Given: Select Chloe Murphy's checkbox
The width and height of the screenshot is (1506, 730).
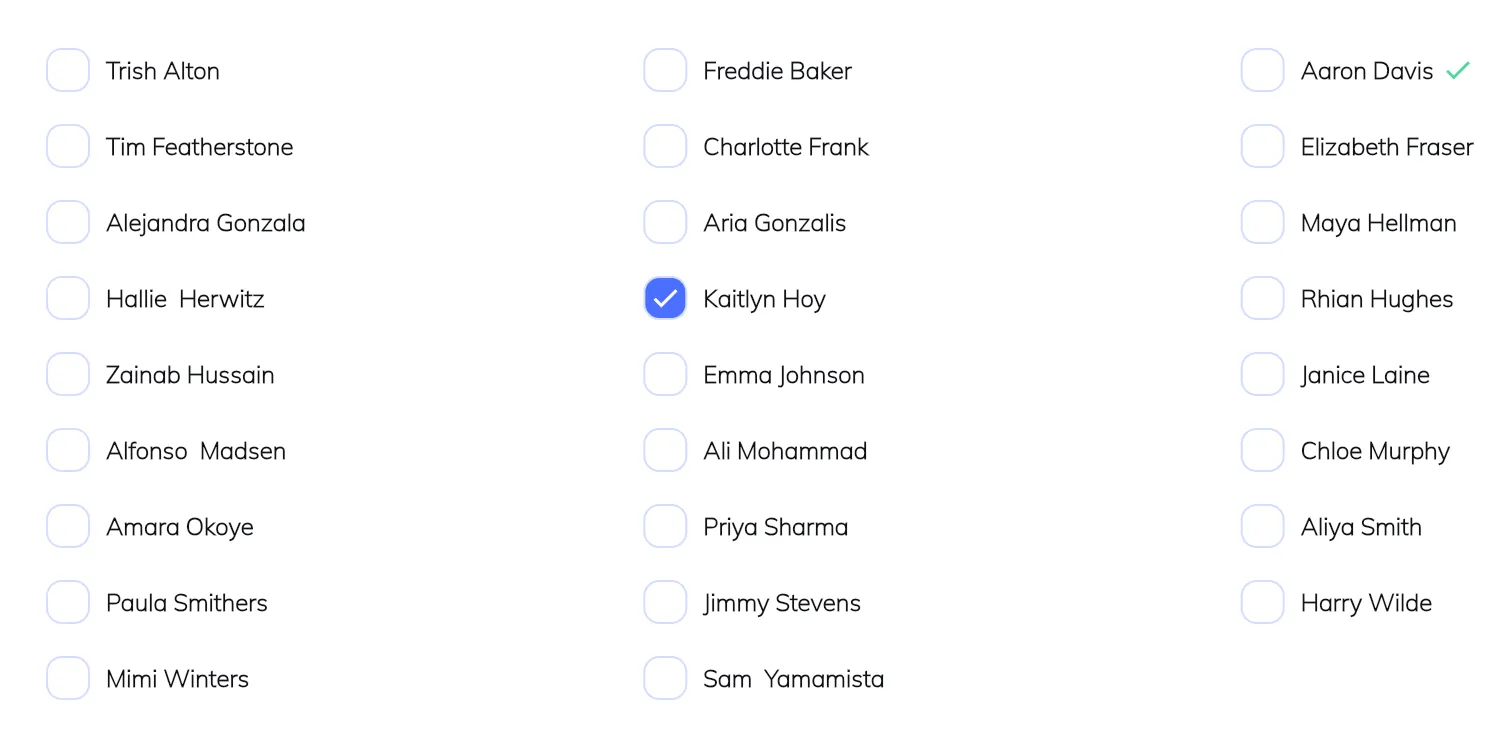Looking at the screenshot, I should coord(1262,451).
